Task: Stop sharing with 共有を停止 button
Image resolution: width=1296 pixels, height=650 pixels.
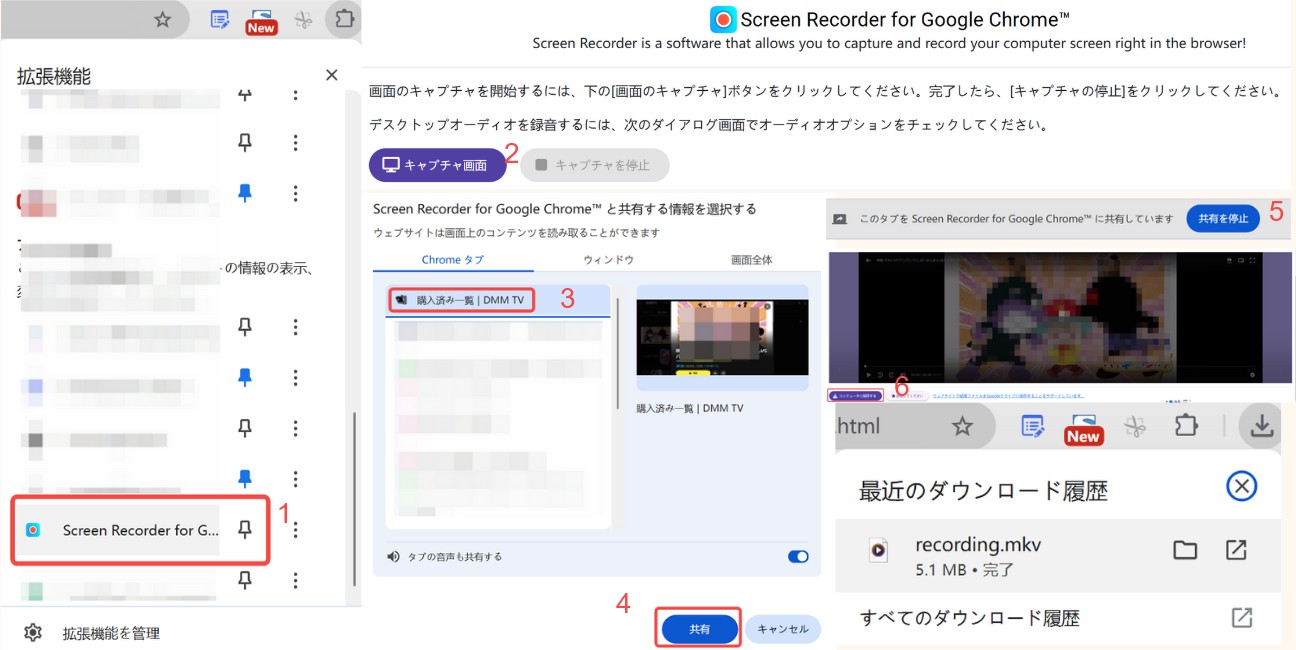Action: [1223, 218]
